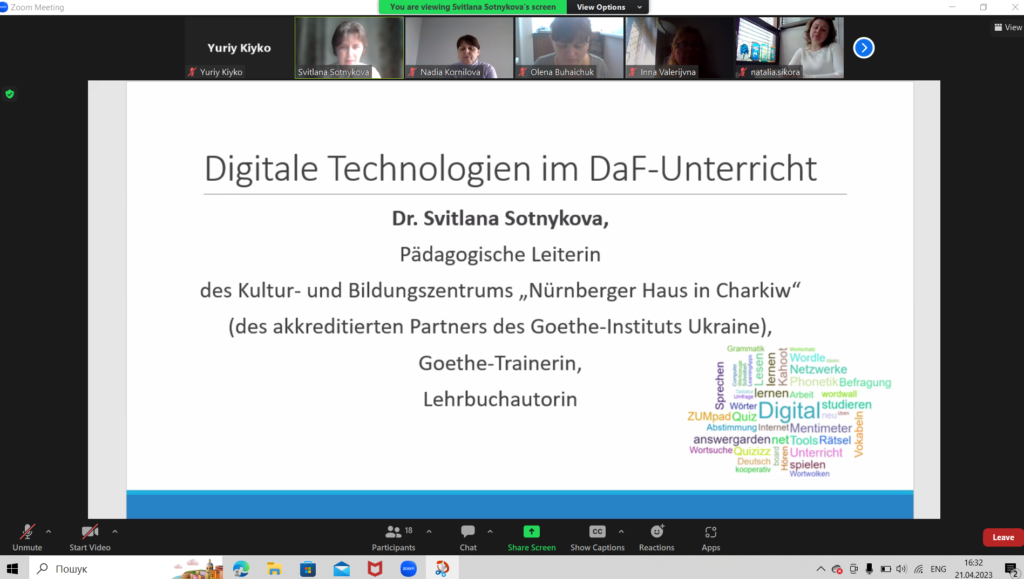
Task: Select Svitlana Sotnykova's video tile
Action: coord(349,48)
